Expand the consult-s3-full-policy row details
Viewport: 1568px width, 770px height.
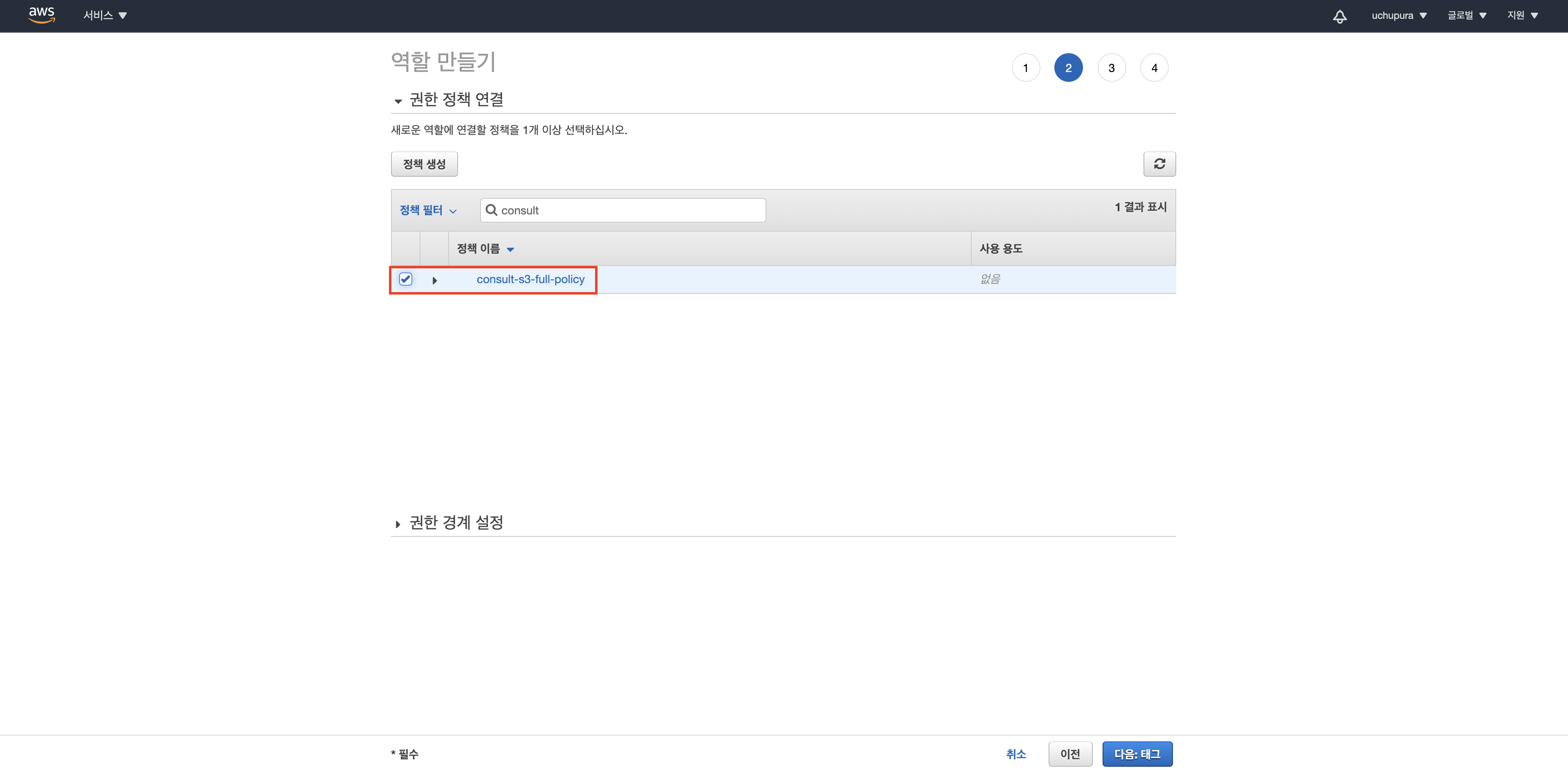(435, 280)
